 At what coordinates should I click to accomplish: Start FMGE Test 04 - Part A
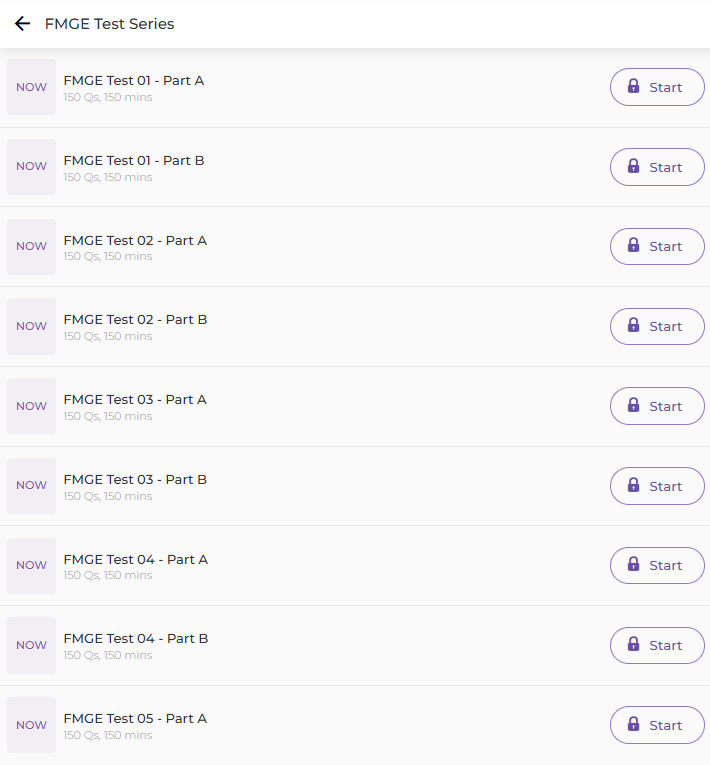[x=657, y=565]
